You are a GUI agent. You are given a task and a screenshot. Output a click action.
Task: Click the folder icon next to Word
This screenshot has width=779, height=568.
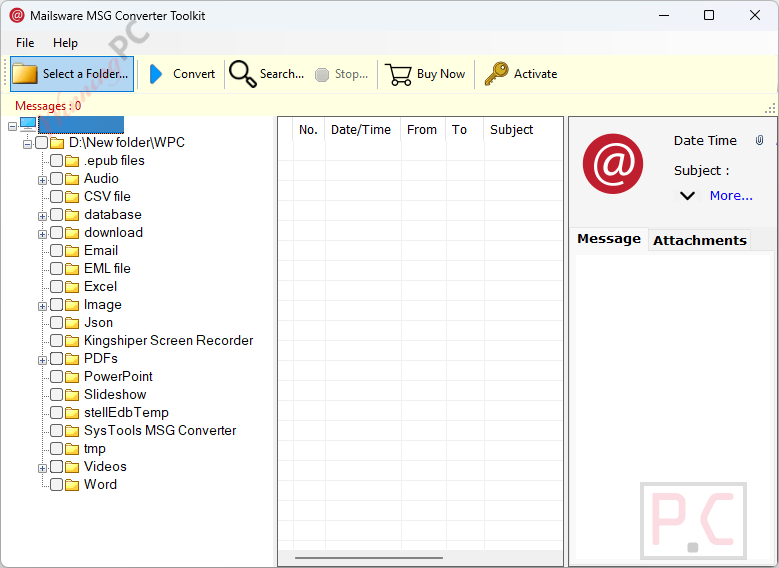pos(72,485)
